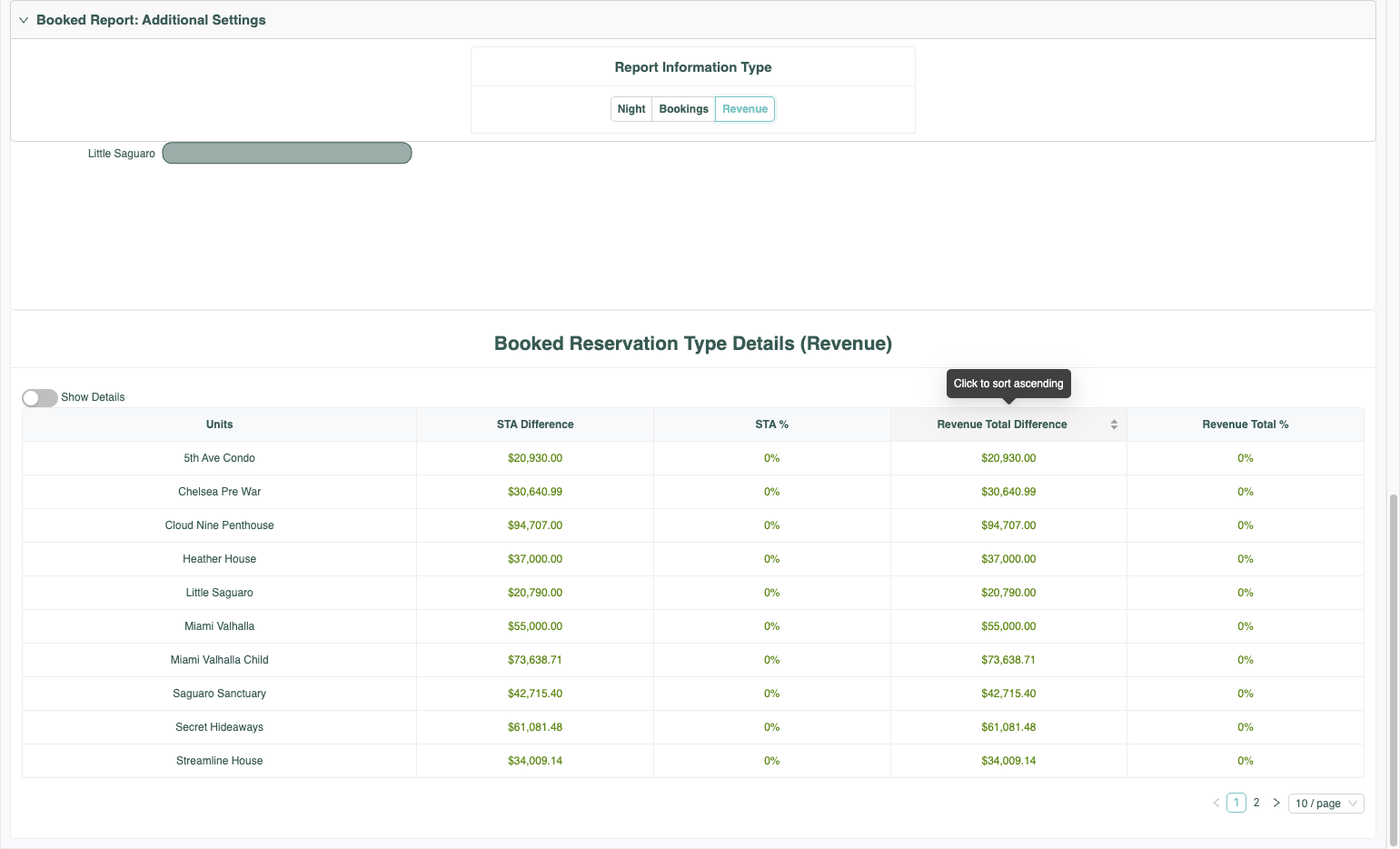This screenshot has width=1400, height=849.
Task: Select the Night report type
Action: (x=631, y=109)
